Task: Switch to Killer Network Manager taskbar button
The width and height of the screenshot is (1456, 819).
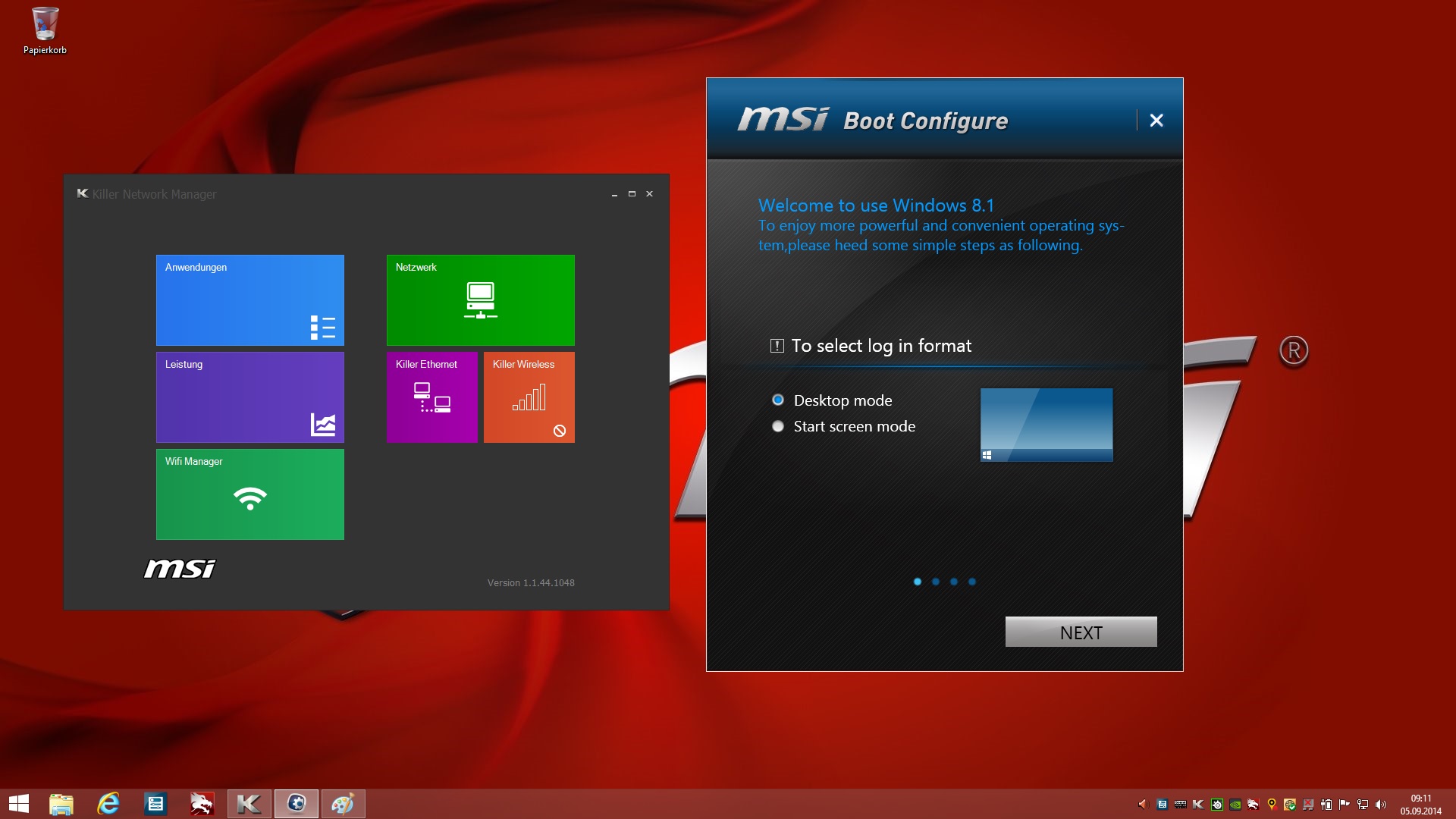Action: (x=249, y=804)
